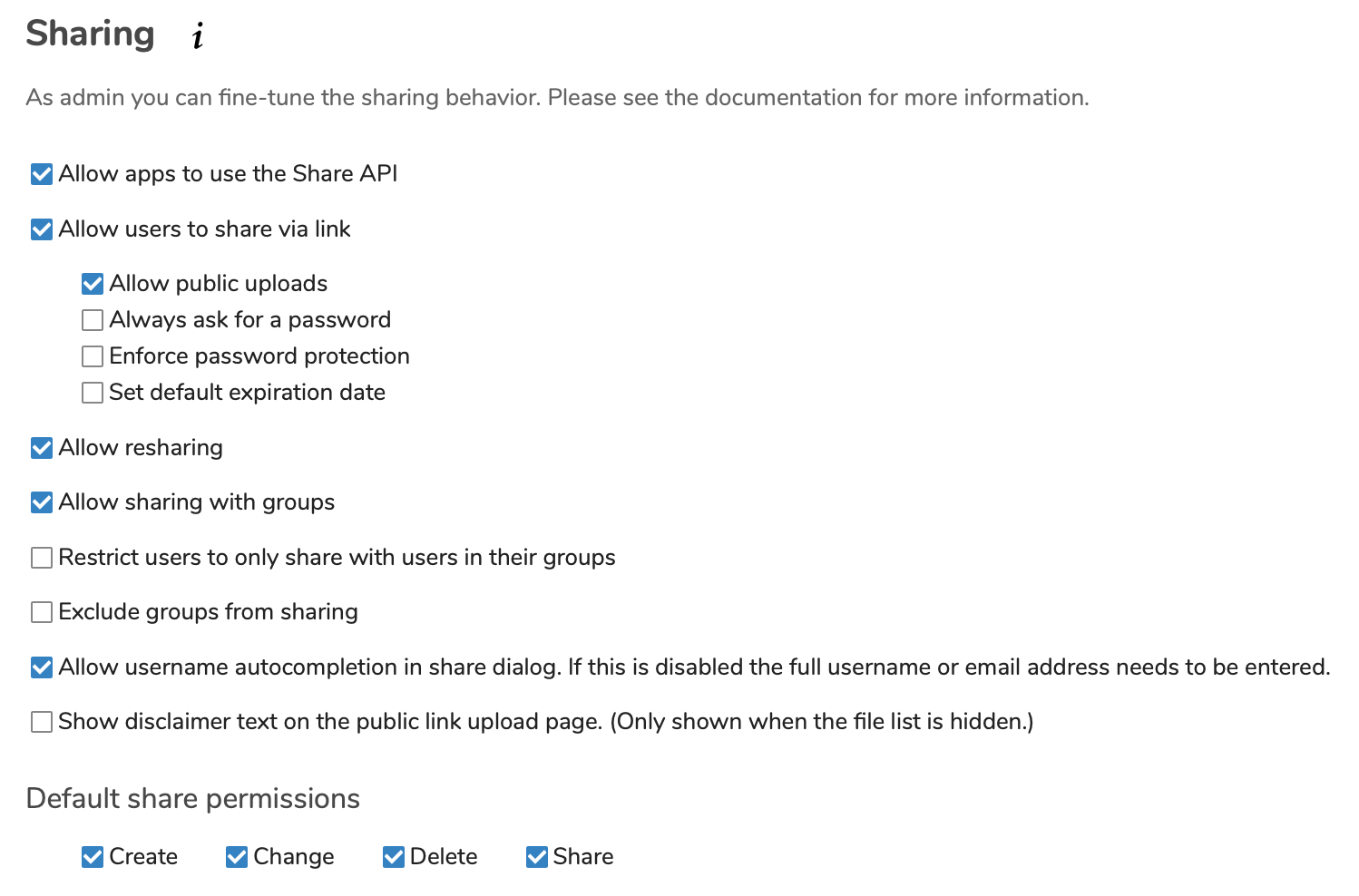The height and width of the screenshot is (896, 1359).
Task: Uncheck Allow users to share via link
Action: tap(42, 229)
